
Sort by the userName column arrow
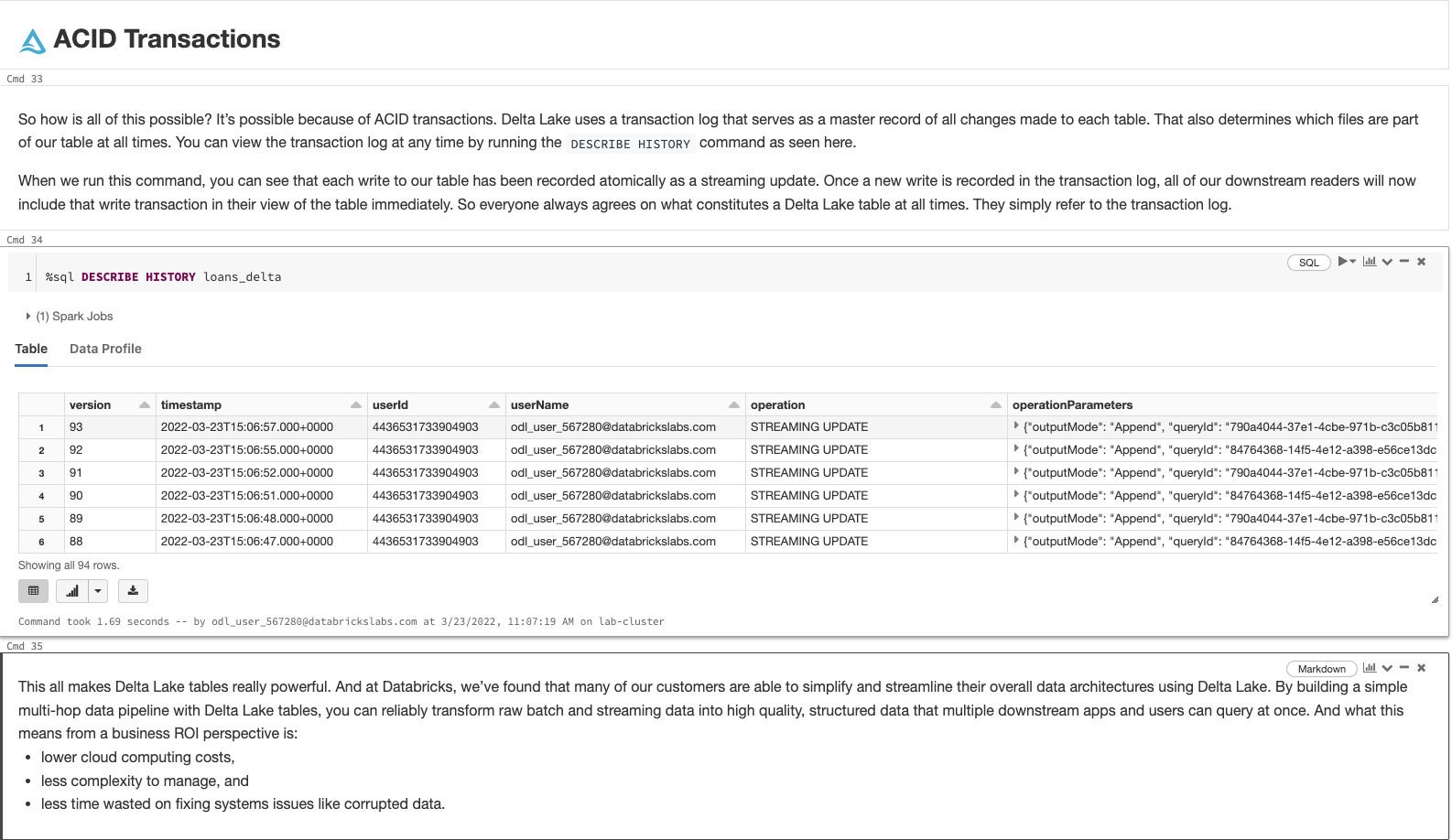[x=733, y=405]
